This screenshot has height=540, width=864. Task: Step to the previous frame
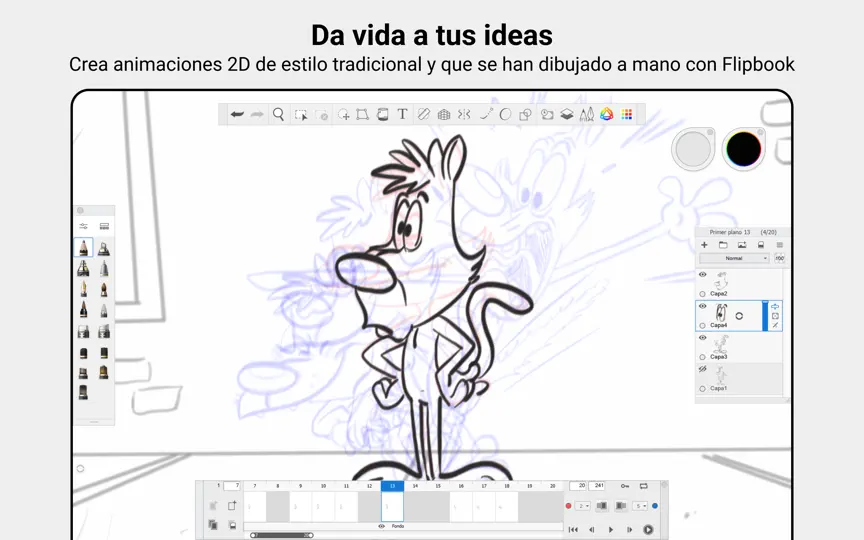[x=592, y=530]
